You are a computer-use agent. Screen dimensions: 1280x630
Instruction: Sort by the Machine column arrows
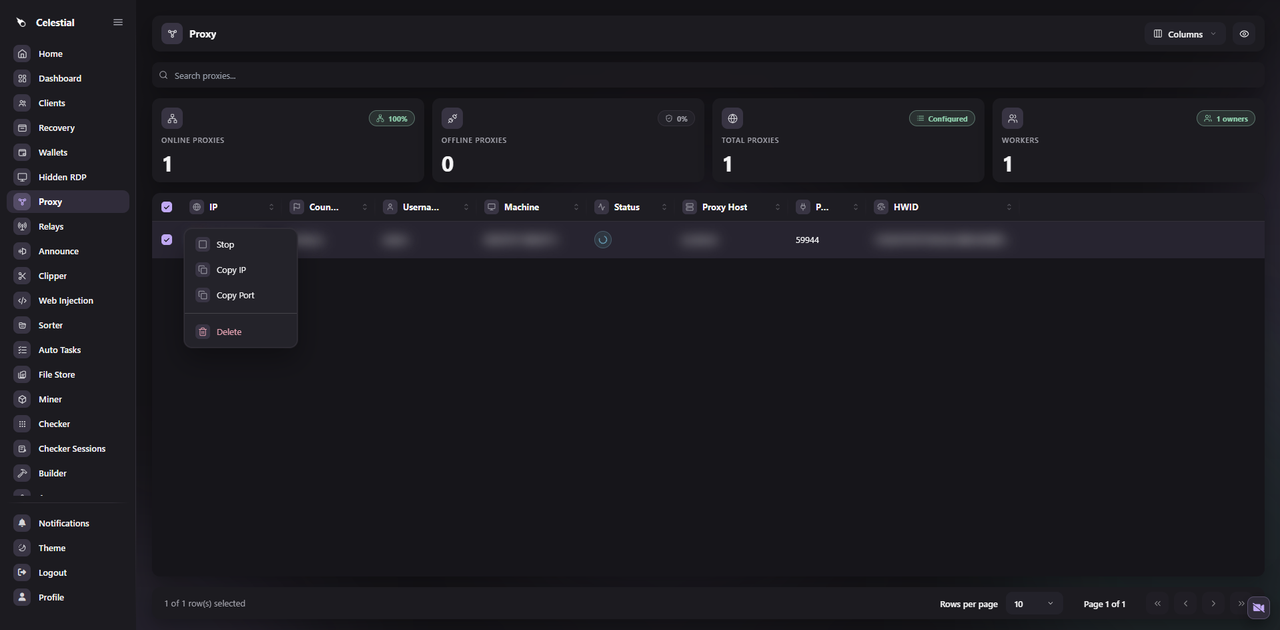click(x=576, y=207)
